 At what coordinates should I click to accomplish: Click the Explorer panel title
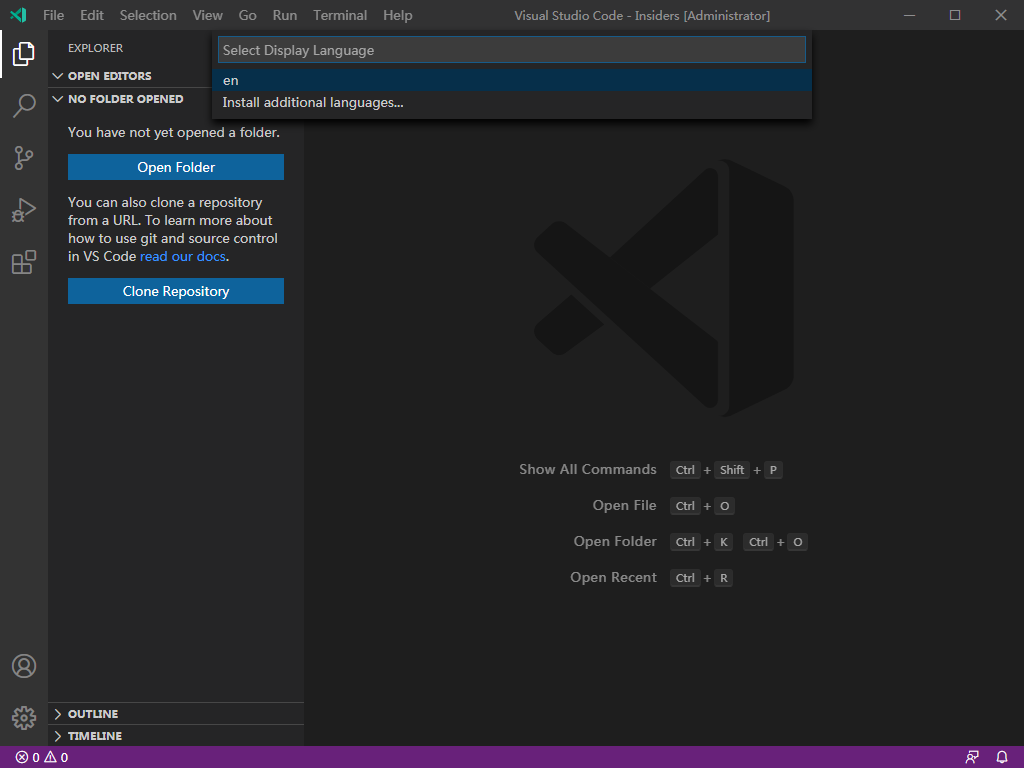[95, 48]
